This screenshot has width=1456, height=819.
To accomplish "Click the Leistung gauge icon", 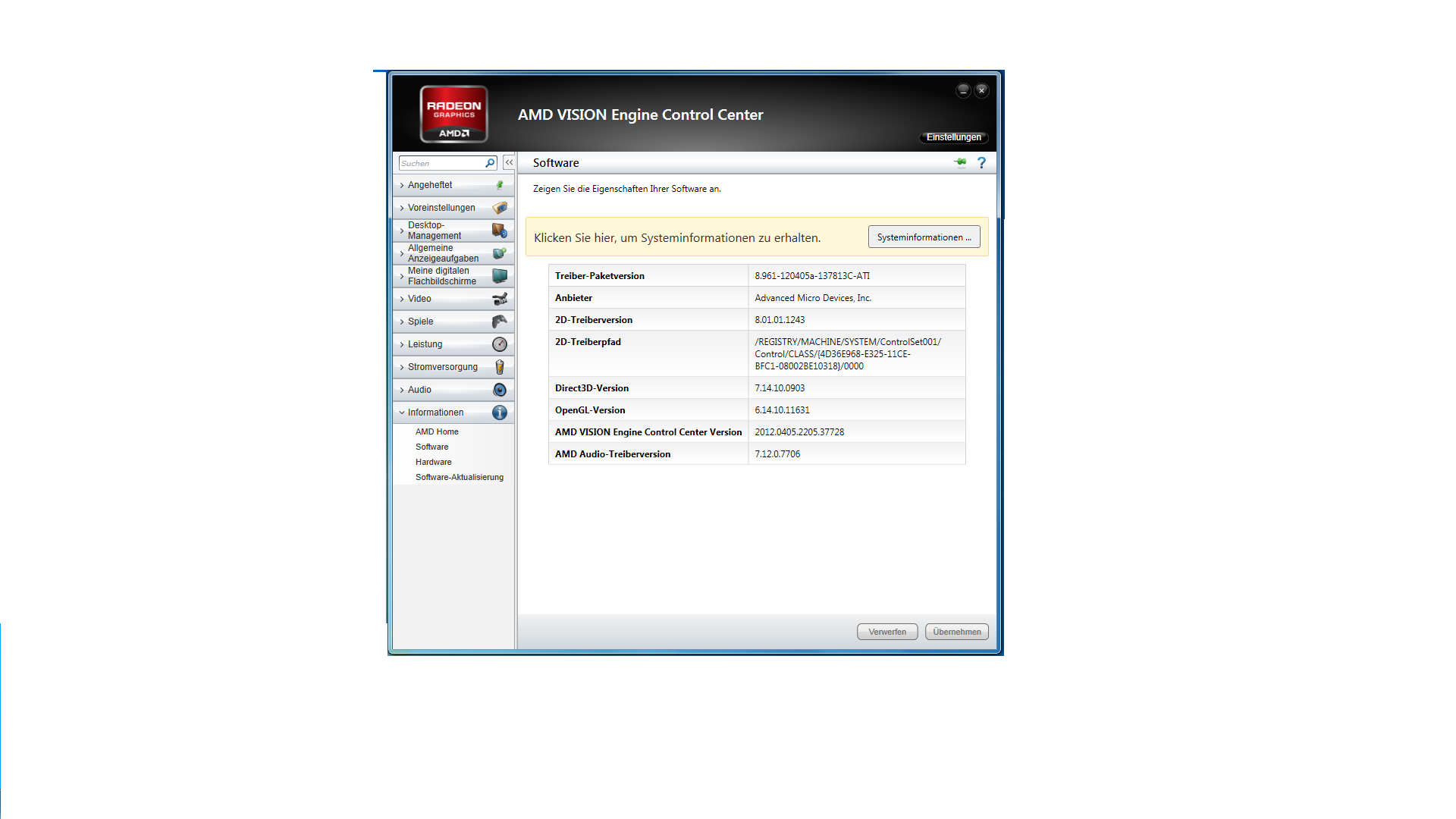I will tap(499, 344).
